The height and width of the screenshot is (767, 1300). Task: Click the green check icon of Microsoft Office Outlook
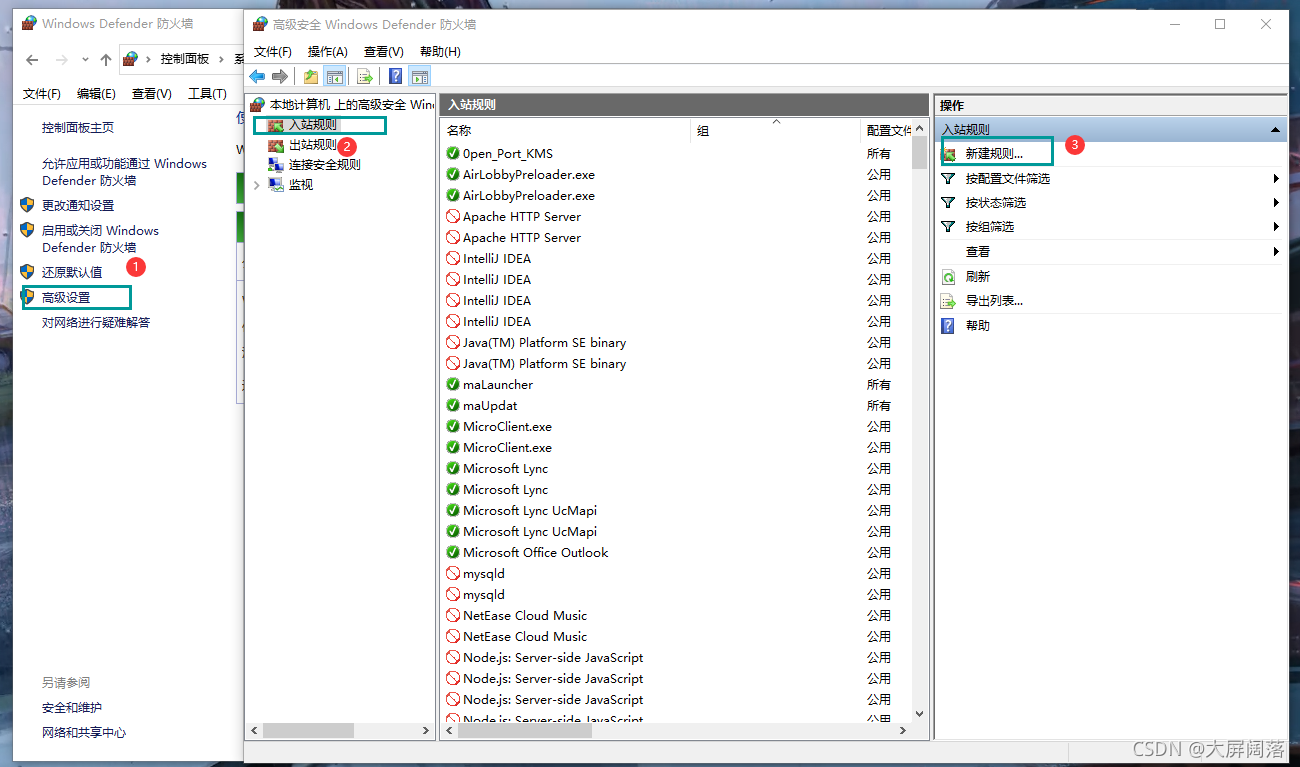point(453,552)
